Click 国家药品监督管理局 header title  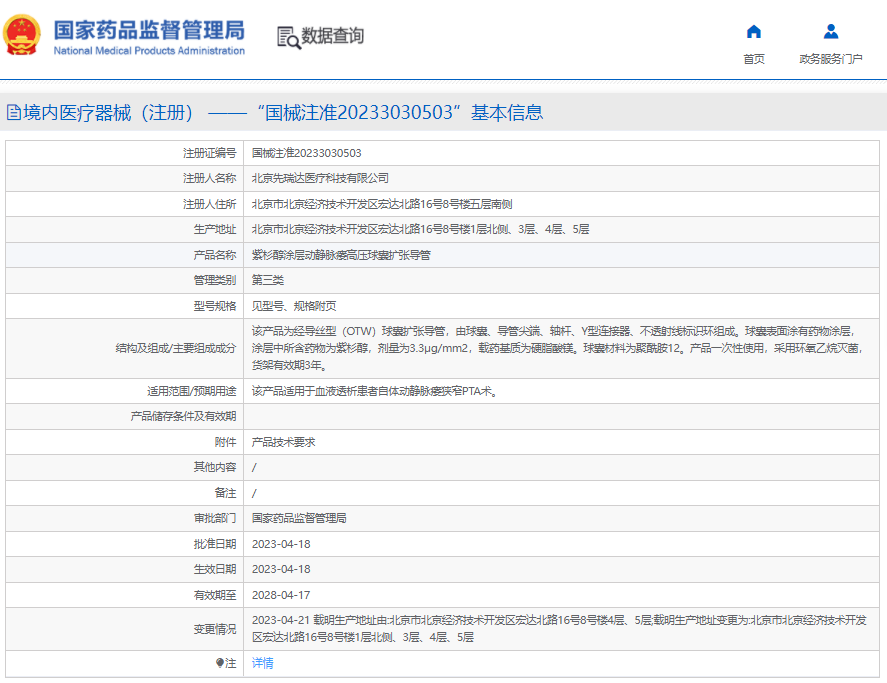point(149,30)
